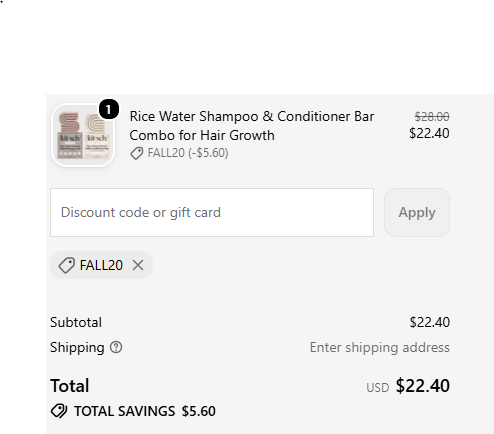Click the Subtotal label
Screen dimensions: 494x434
pyautogui.click(x=76, y=322)
